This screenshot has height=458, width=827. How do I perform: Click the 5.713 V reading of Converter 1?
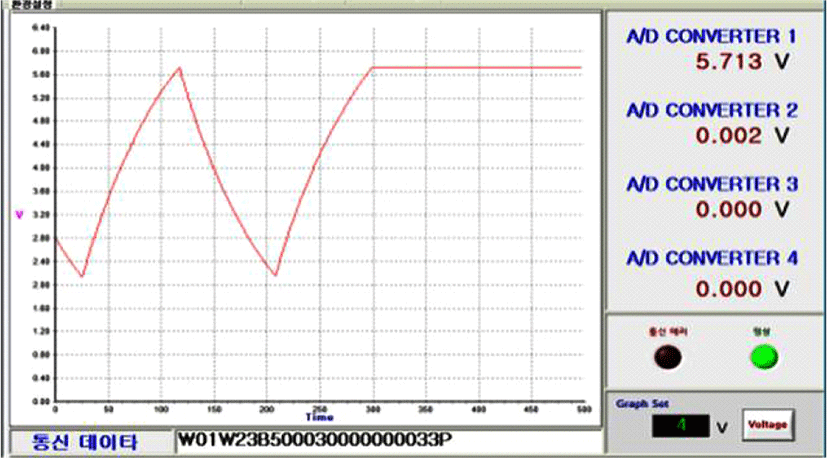743,62
